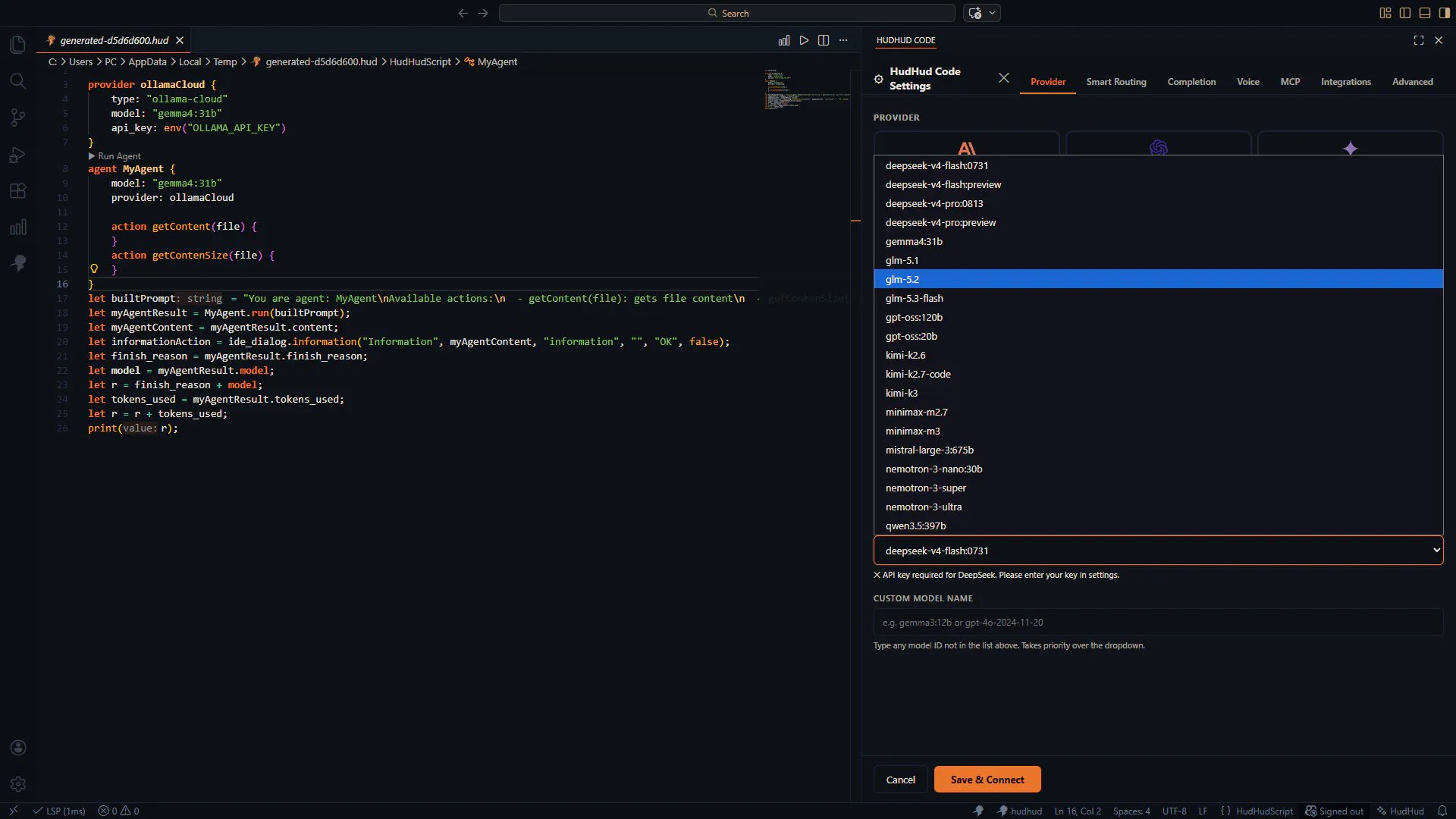Open the Explorer view in the activity bar

pos(18,45)
